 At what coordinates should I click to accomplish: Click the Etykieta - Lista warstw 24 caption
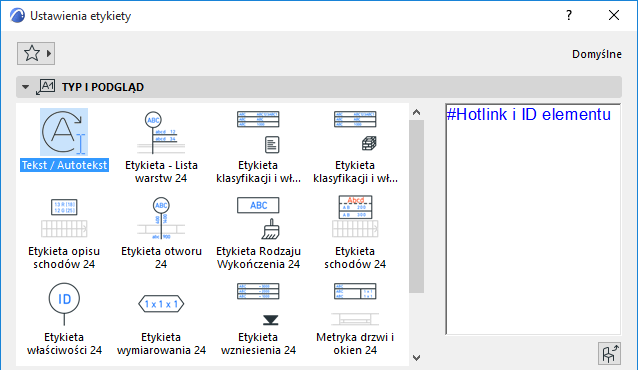pyautogui.click(x=161, y=171)
